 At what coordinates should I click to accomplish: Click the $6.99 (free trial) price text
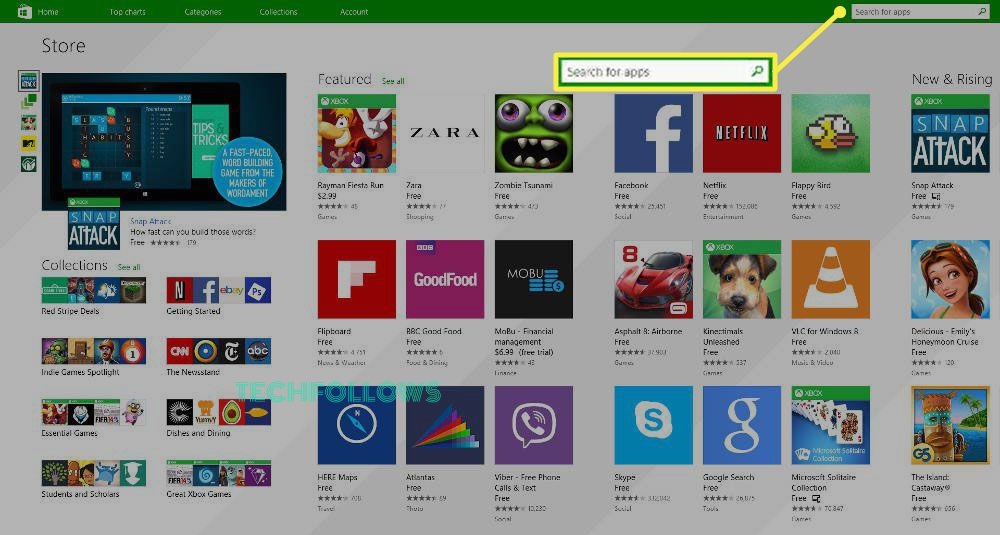click(x=524, y=352)
